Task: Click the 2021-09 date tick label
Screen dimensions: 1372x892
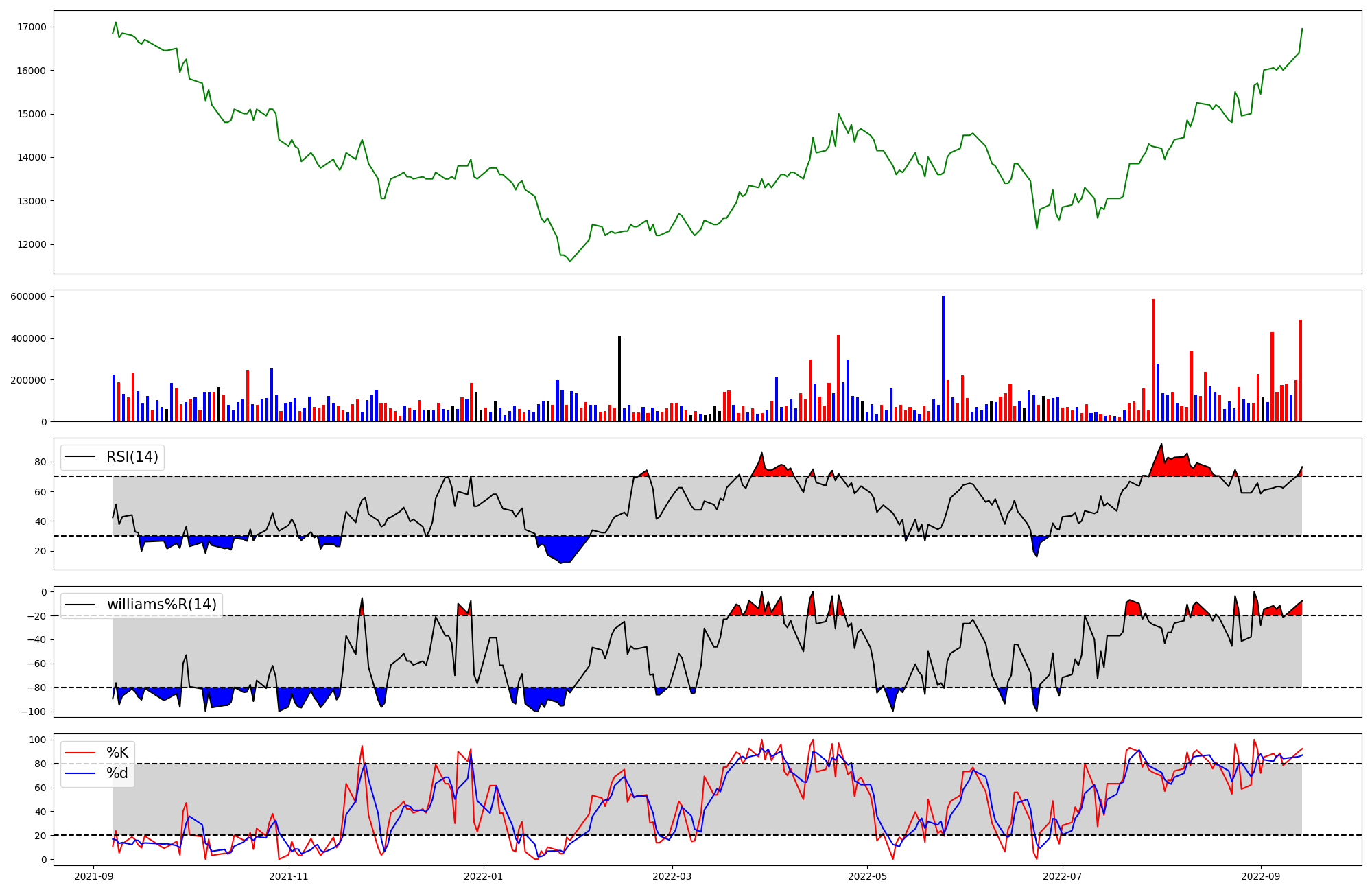Action: pyautogui.click(x=94, y=876)
